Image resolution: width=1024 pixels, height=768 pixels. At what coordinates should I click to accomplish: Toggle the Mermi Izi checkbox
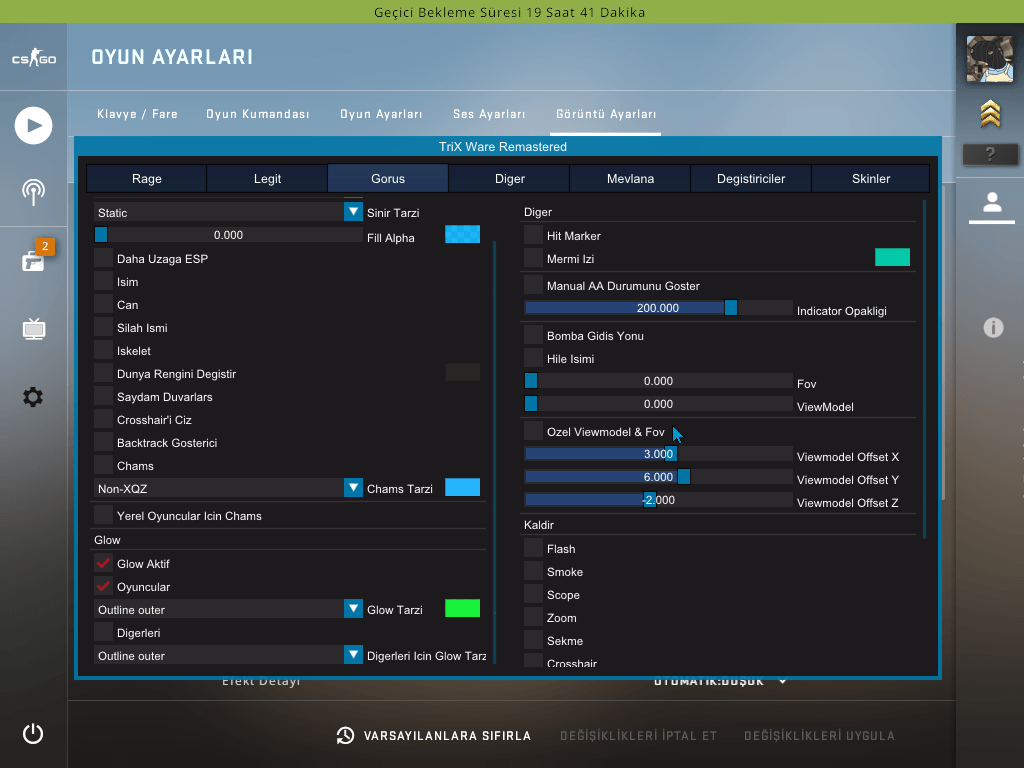(534, 258)
